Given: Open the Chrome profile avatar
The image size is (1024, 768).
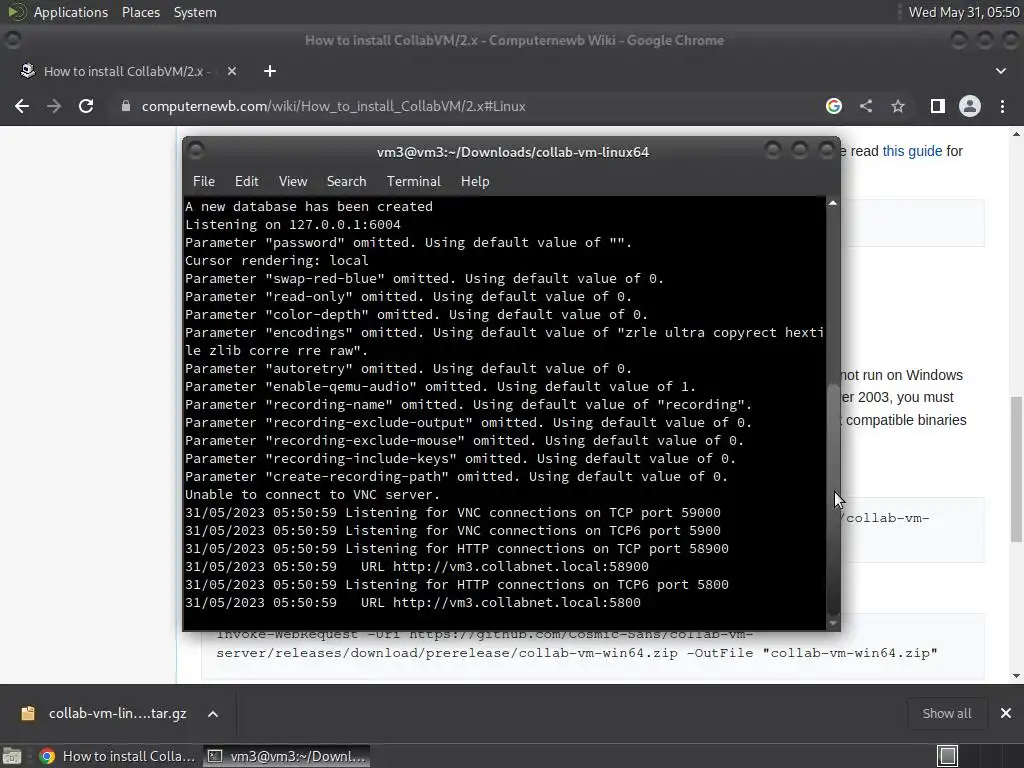Looking at the screenshot, I should pyautogui.click(x=970, y=106).
